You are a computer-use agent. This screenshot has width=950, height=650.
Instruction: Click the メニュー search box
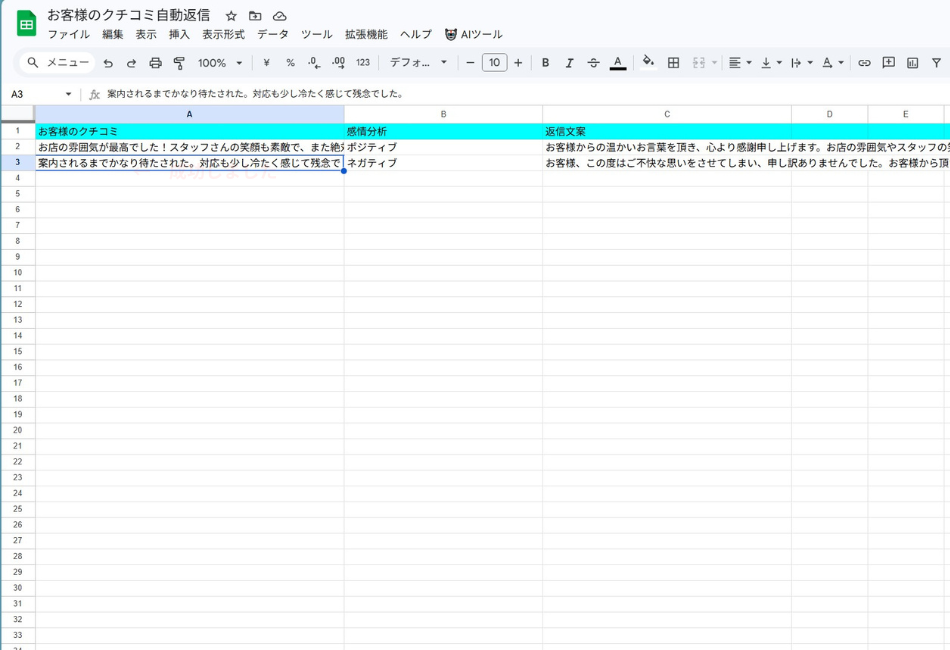pyautogui.click(x=59, y=63)
